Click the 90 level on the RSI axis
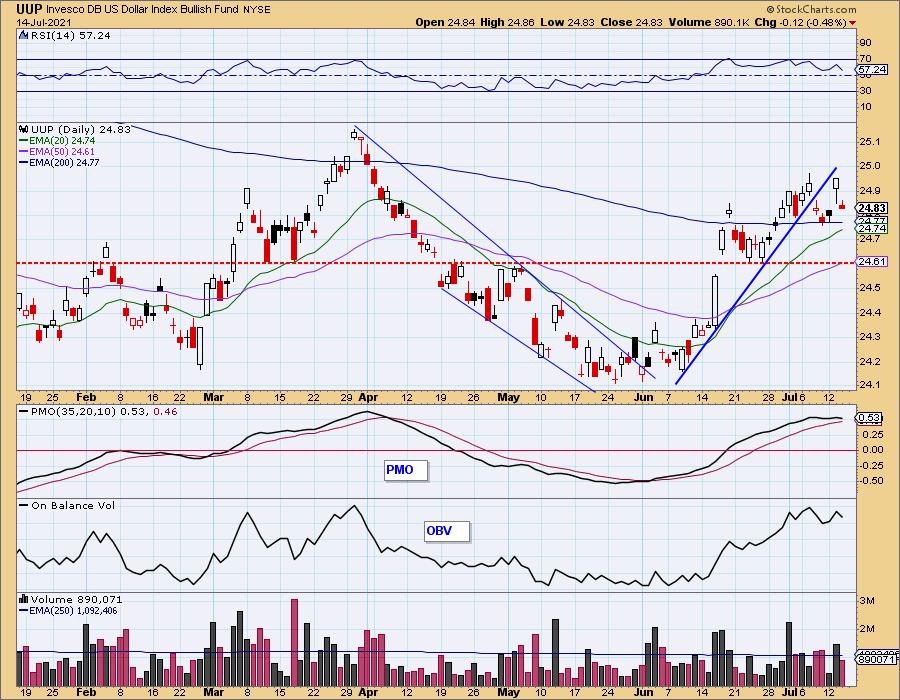 point(866,42)
